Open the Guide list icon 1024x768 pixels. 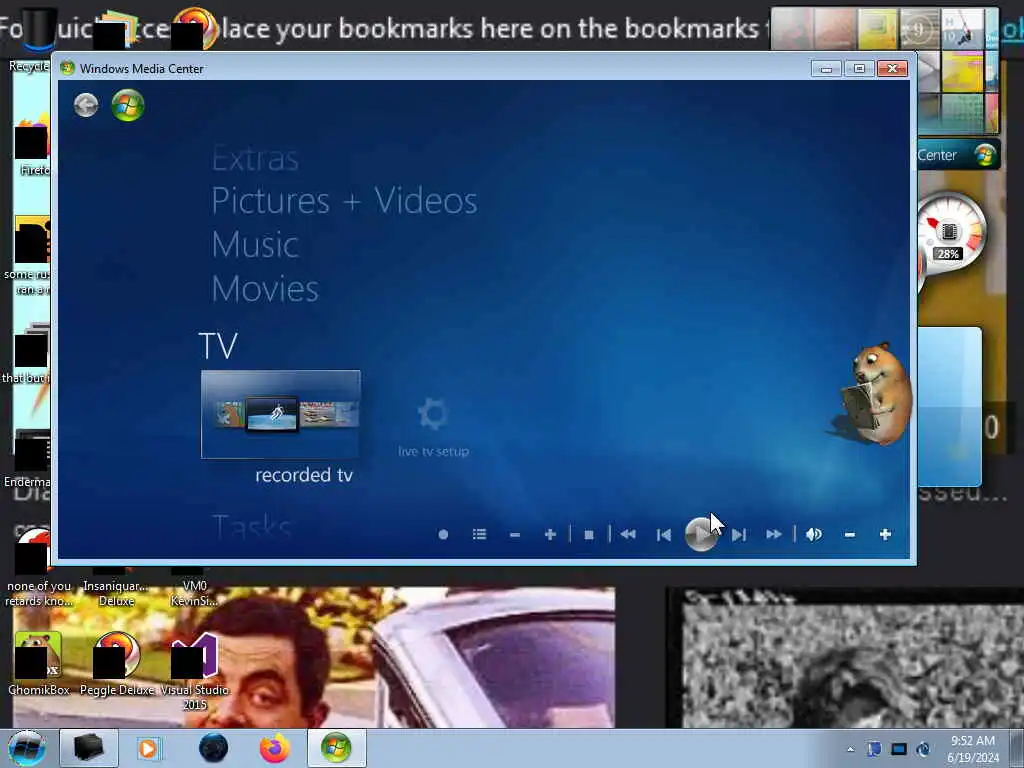(479, 535)
